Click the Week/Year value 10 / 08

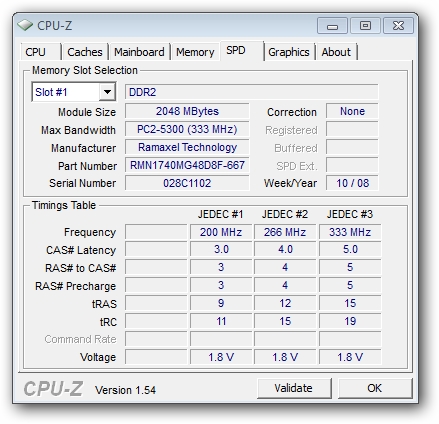coord(352,183)
